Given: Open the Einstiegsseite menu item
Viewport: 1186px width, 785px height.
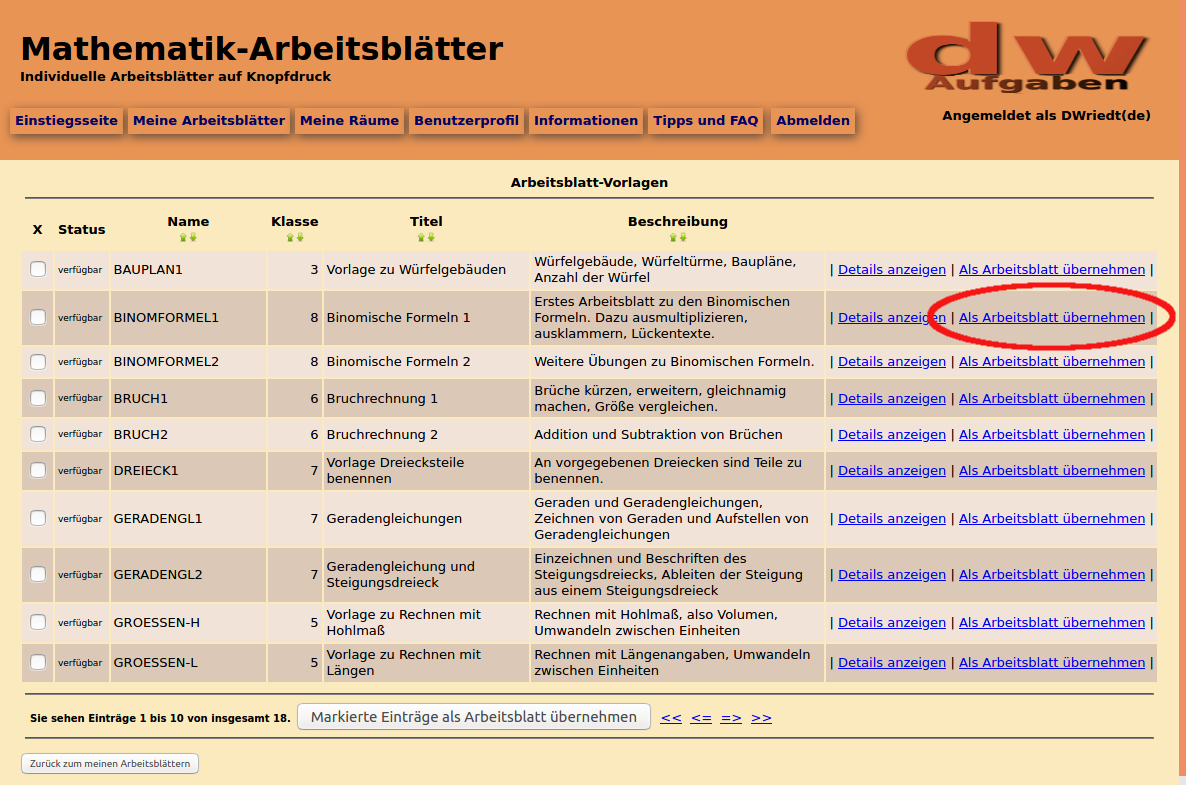Looking at the screenshot, I should coord(67,120).
